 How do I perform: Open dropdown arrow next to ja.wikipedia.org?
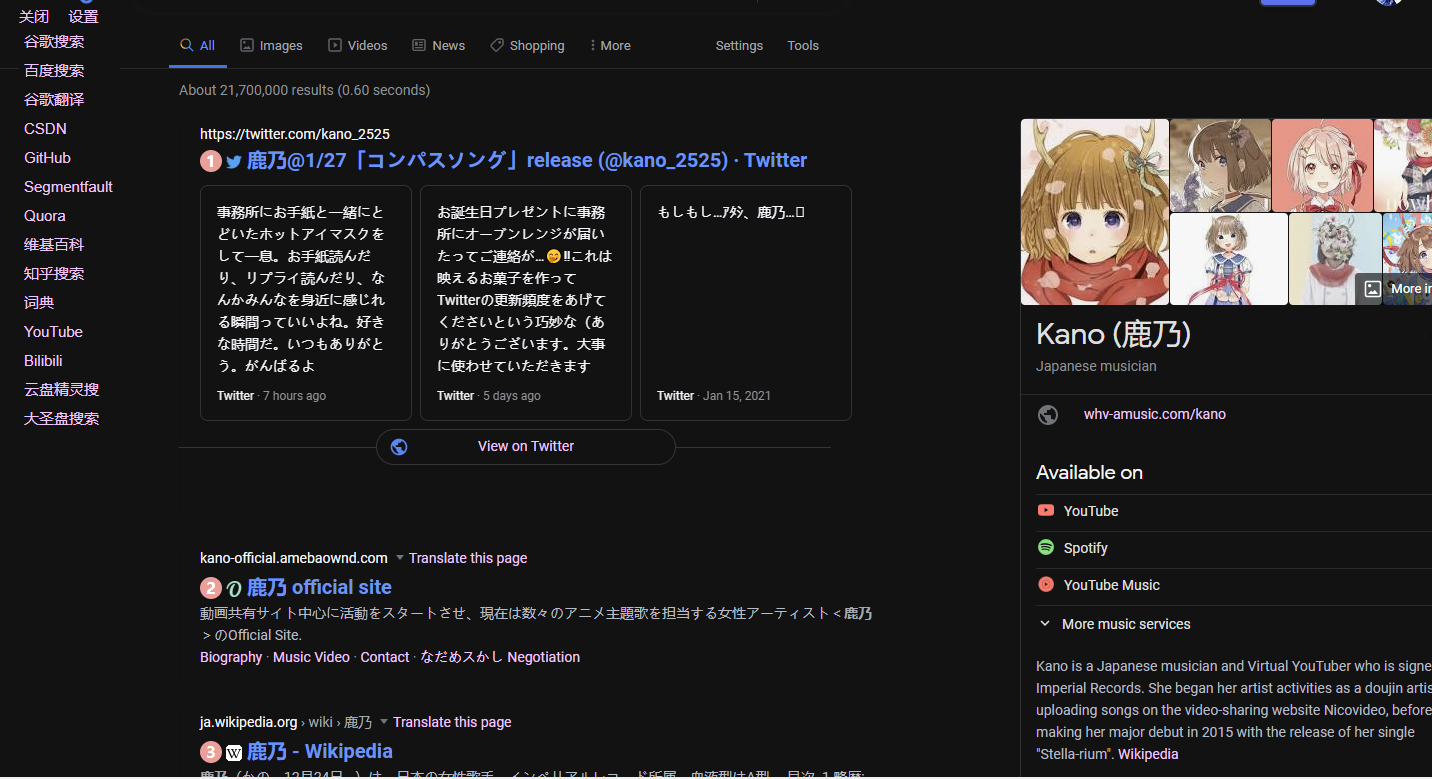point(384,722)
